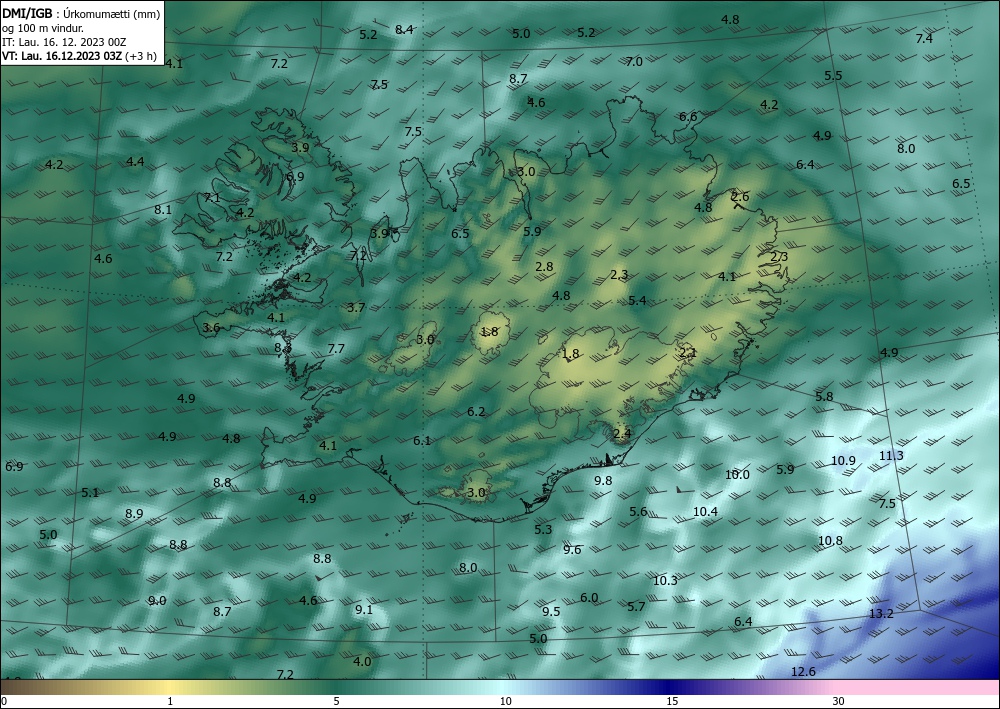Click the 8.1 value west of the Westfjords
The height and width of the screenshot is (709, 1000).
click(x=163, y=209)
